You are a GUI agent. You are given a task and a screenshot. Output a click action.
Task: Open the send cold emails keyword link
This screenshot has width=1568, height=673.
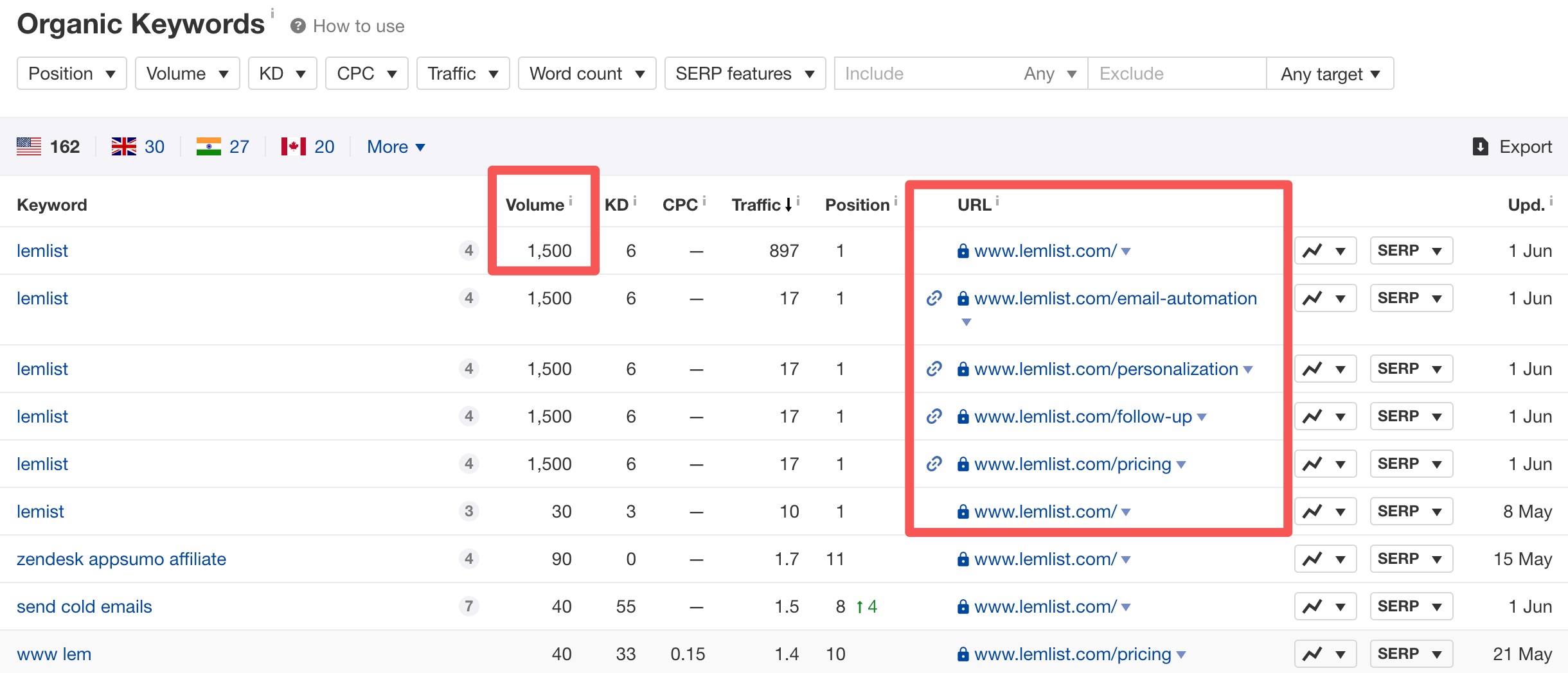click(84, 607)
